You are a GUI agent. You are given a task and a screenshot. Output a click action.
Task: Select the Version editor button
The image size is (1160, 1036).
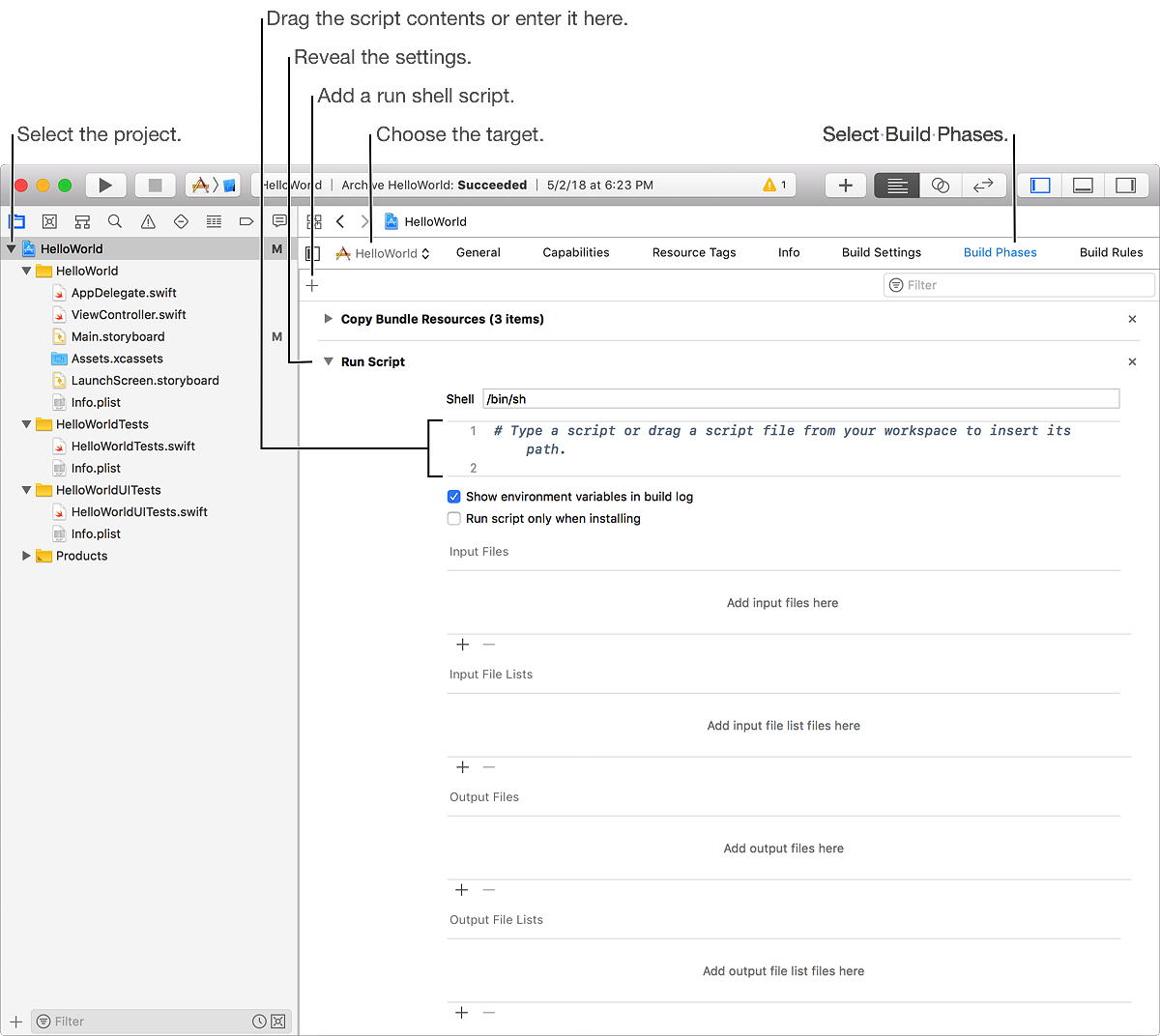[983, 185]
